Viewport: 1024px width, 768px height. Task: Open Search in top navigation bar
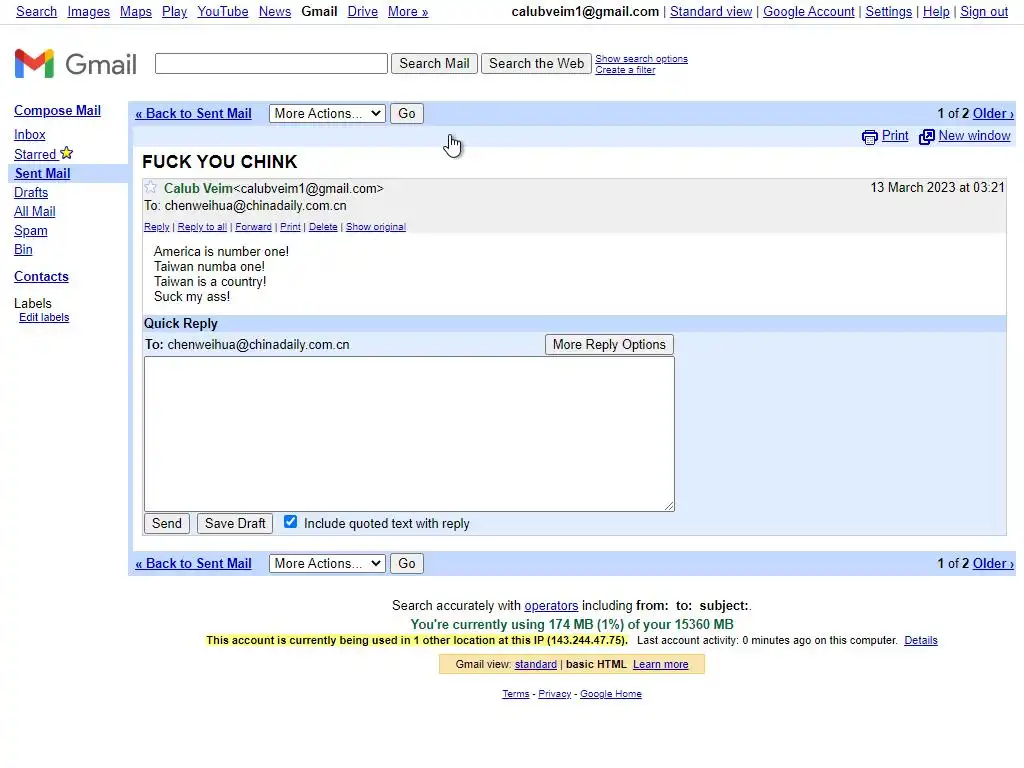[x=37, y=12]
